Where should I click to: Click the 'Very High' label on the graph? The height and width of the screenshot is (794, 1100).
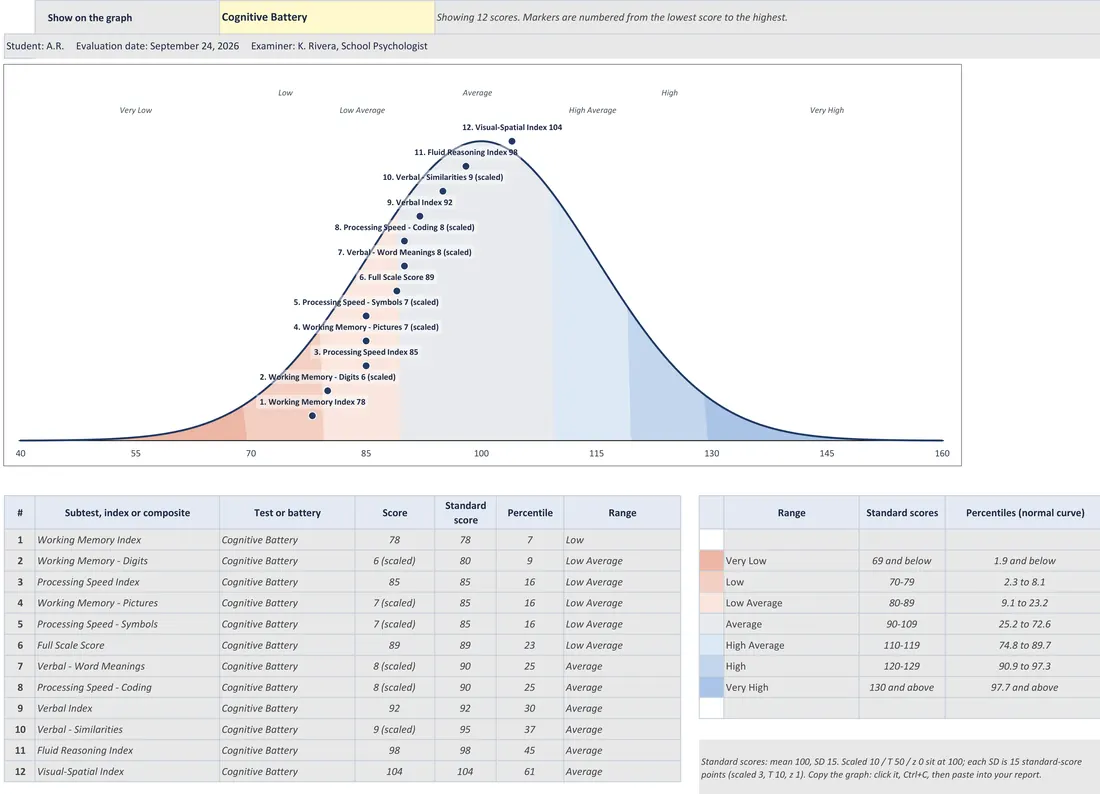(x=826, y=110)
